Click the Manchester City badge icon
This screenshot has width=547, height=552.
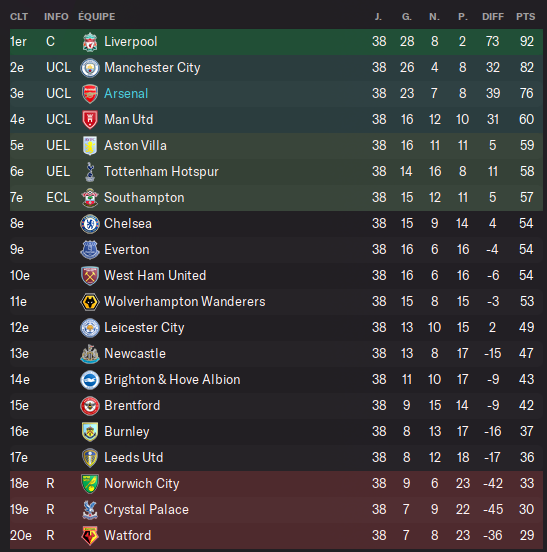(90, 68)
